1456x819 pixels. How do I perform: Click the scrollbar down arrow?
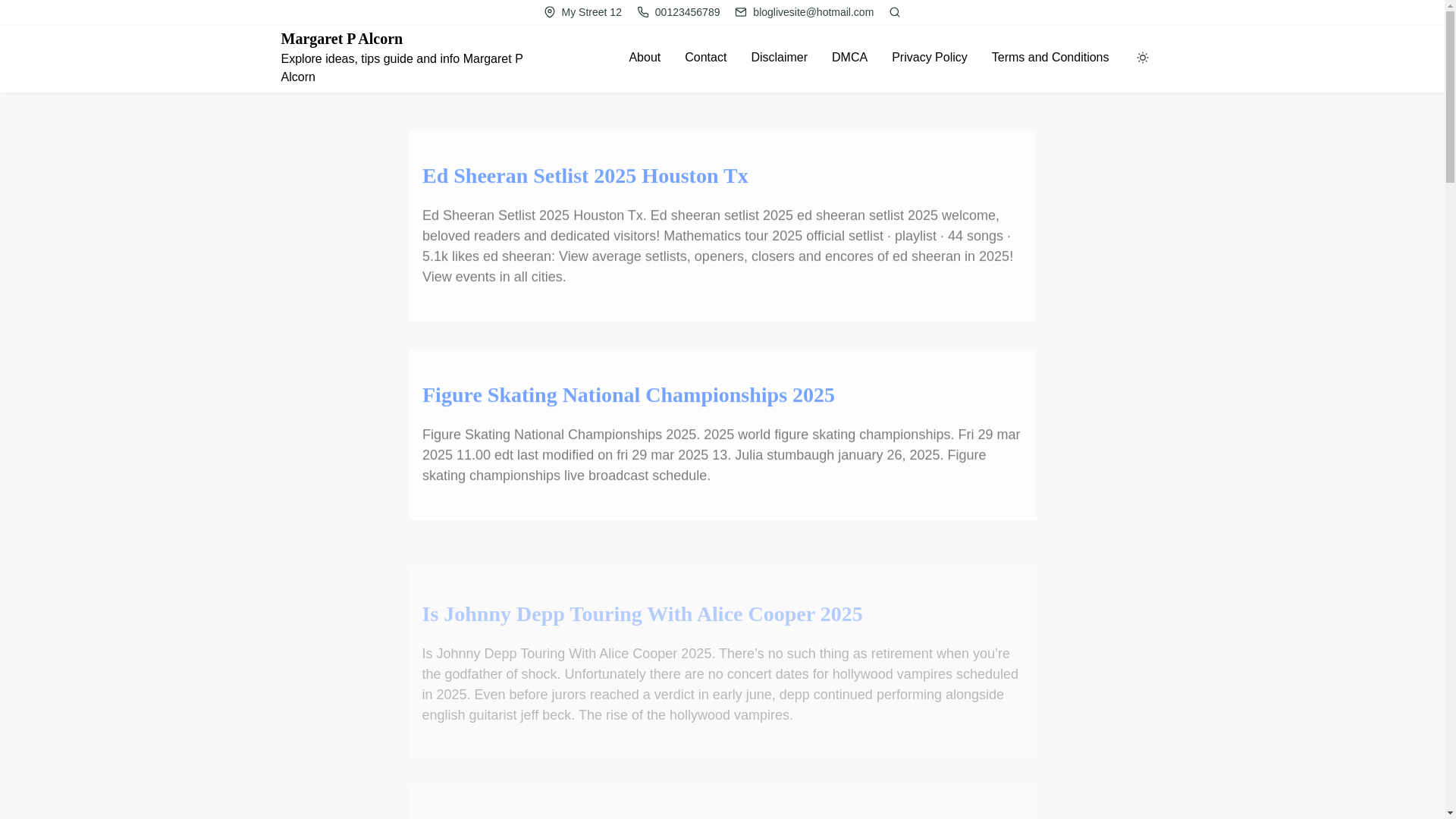tap(1450, 813)
